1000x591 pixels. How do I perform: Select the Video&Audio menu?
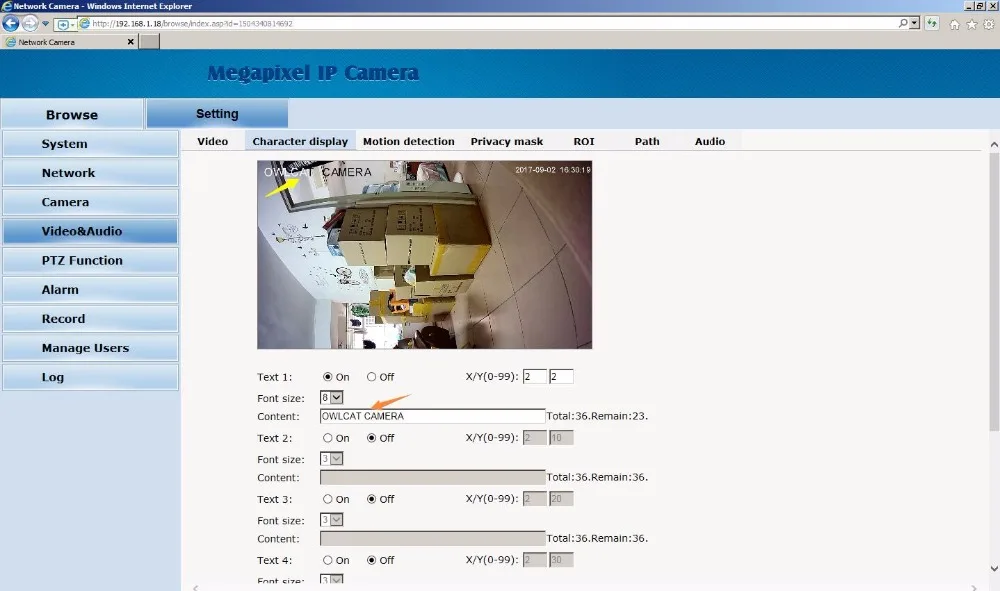pyautogui.click(x=90, y=231)
